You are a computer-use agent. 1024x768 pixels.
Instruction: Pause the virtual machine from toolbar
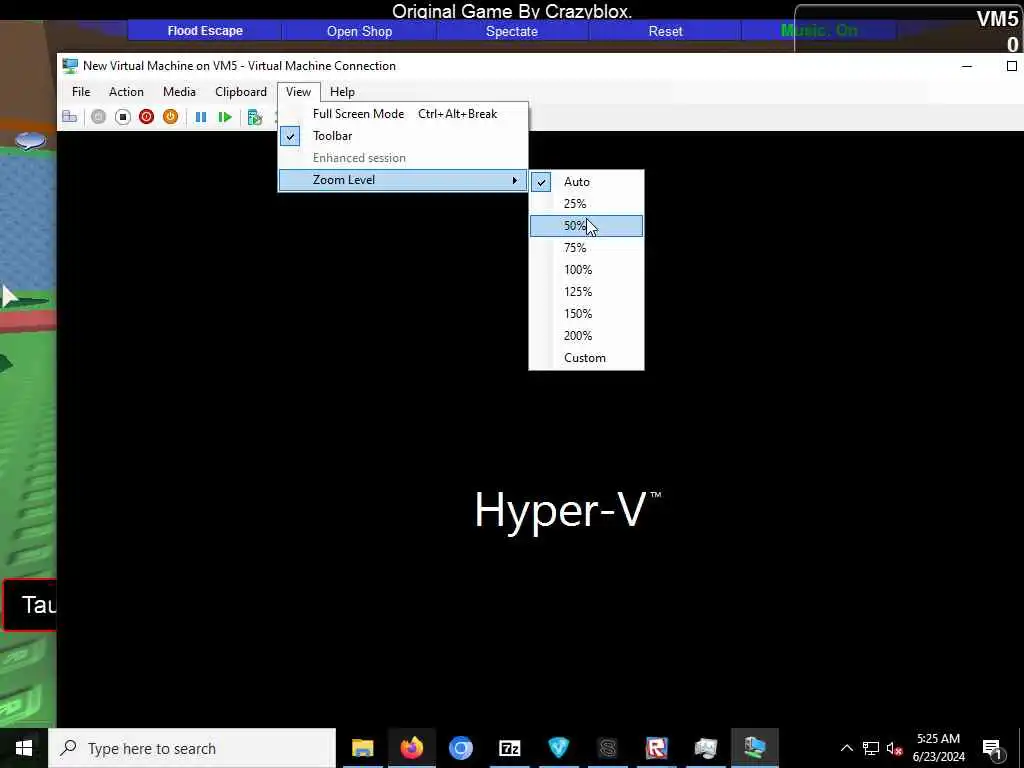(201, 117)
